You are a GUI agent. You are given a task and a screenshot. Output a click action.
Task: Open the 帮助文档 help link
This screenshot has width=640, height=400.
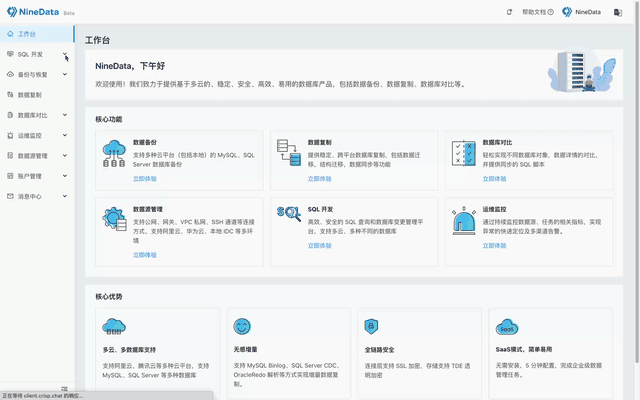[538, 12]
